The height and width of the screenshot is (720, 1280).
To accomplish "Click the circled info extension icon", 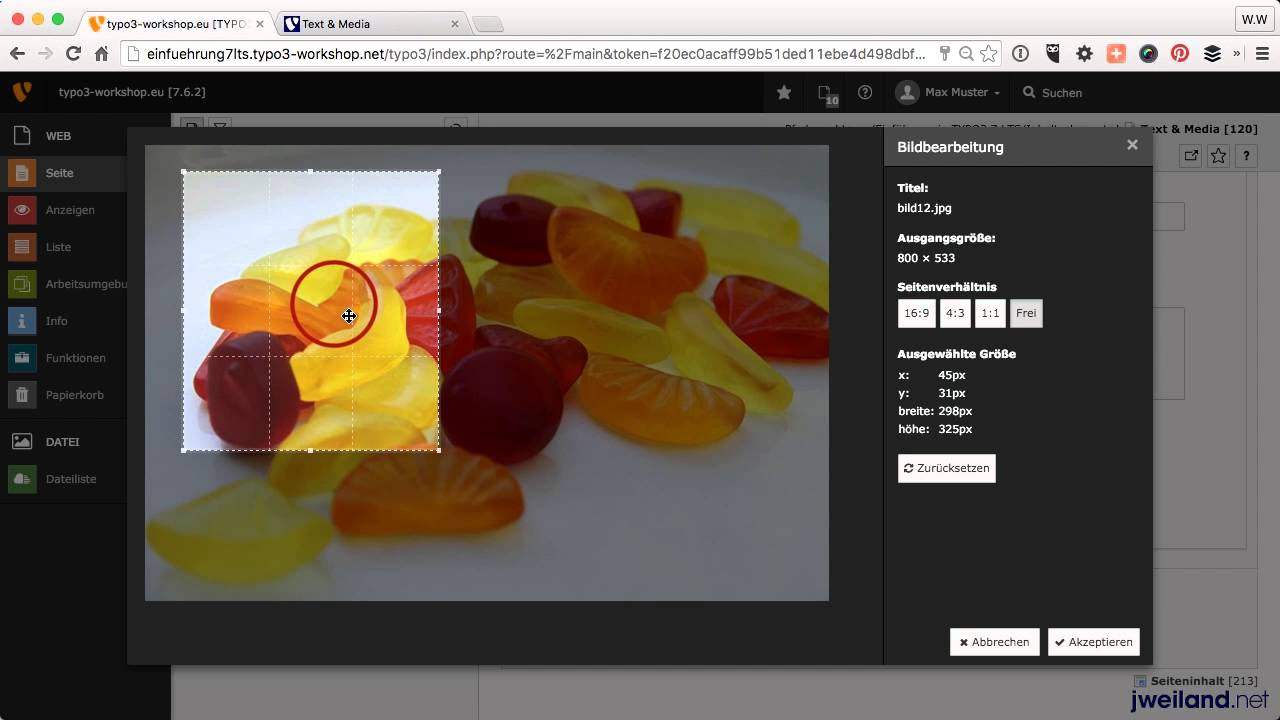I will click(1020, 54).
